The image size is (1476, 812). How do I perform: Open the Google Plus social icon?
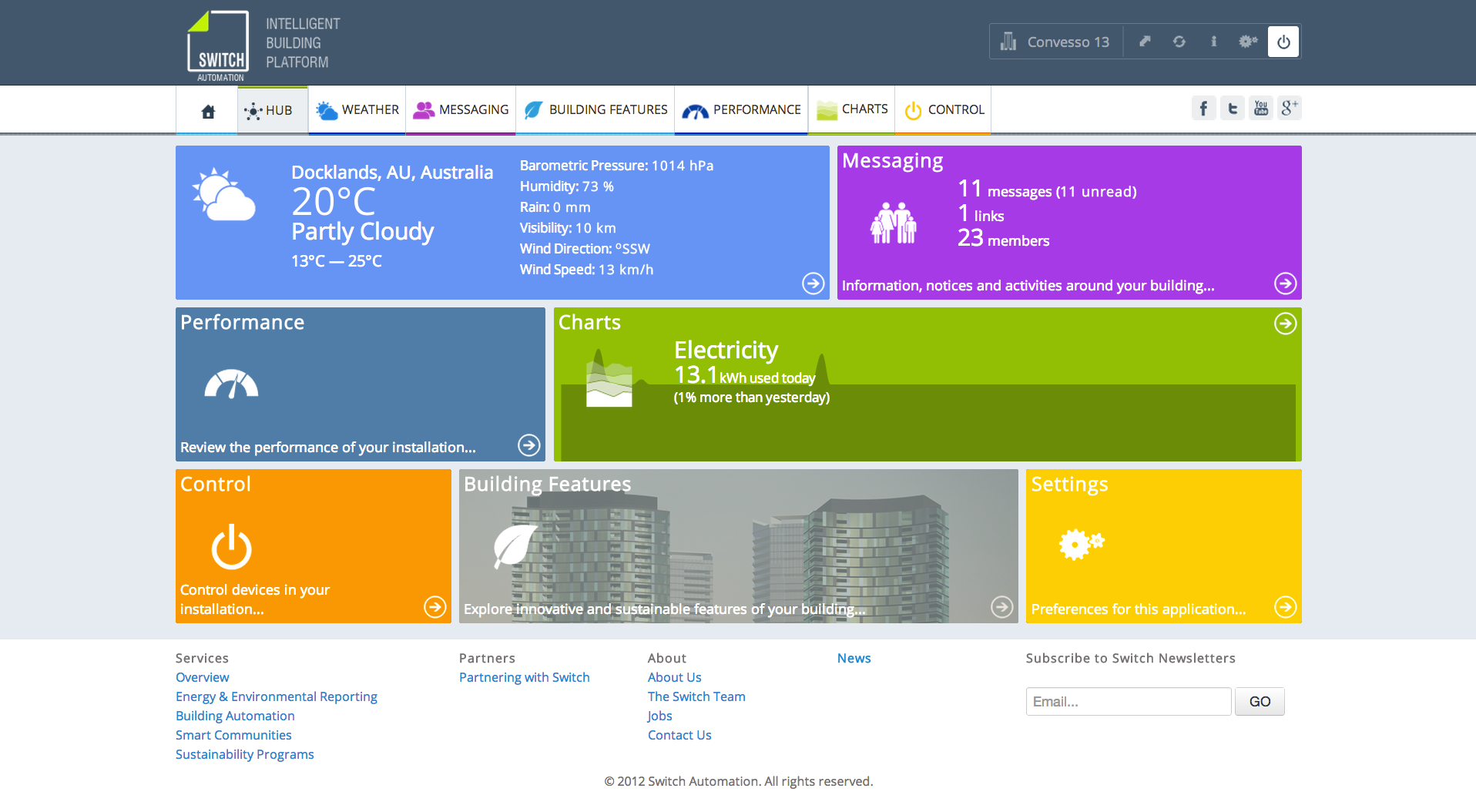pyautogui.click(x=1289, y=109)
